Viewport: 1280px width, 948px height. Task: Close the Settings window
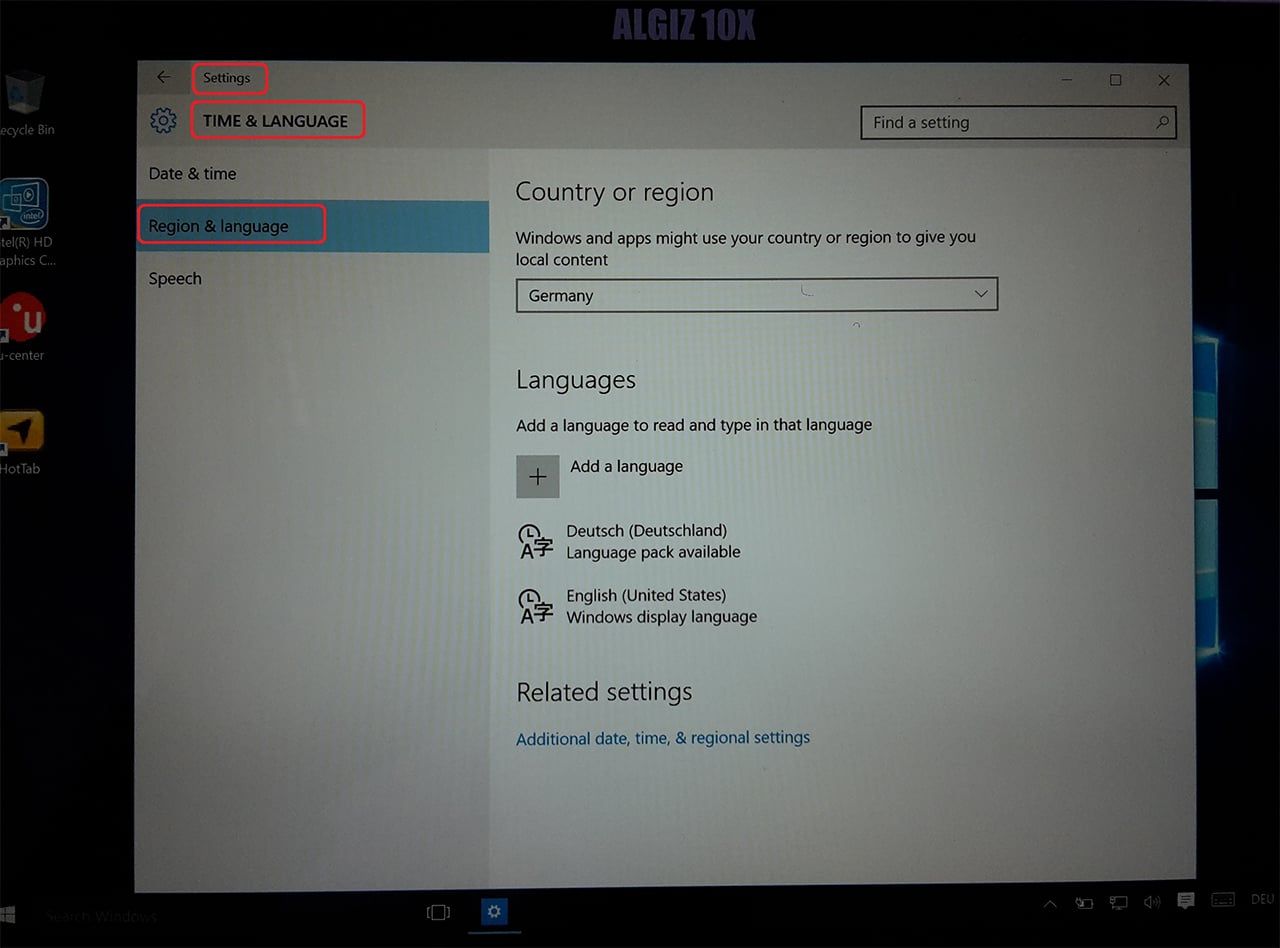click(x=1164, y=80)
